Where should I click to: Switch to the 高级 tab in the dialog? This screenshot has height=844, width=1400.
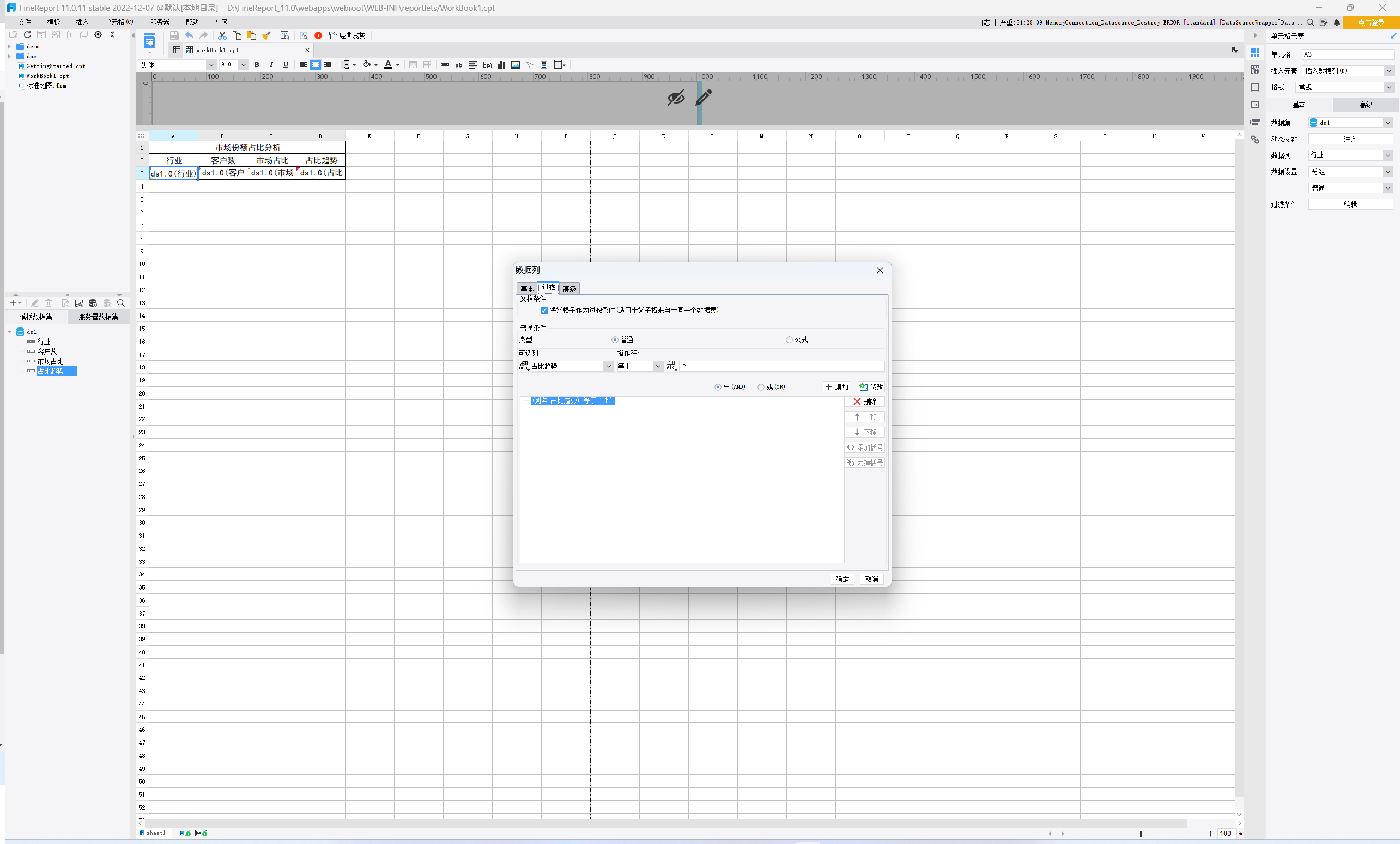[x=569, y=289]
